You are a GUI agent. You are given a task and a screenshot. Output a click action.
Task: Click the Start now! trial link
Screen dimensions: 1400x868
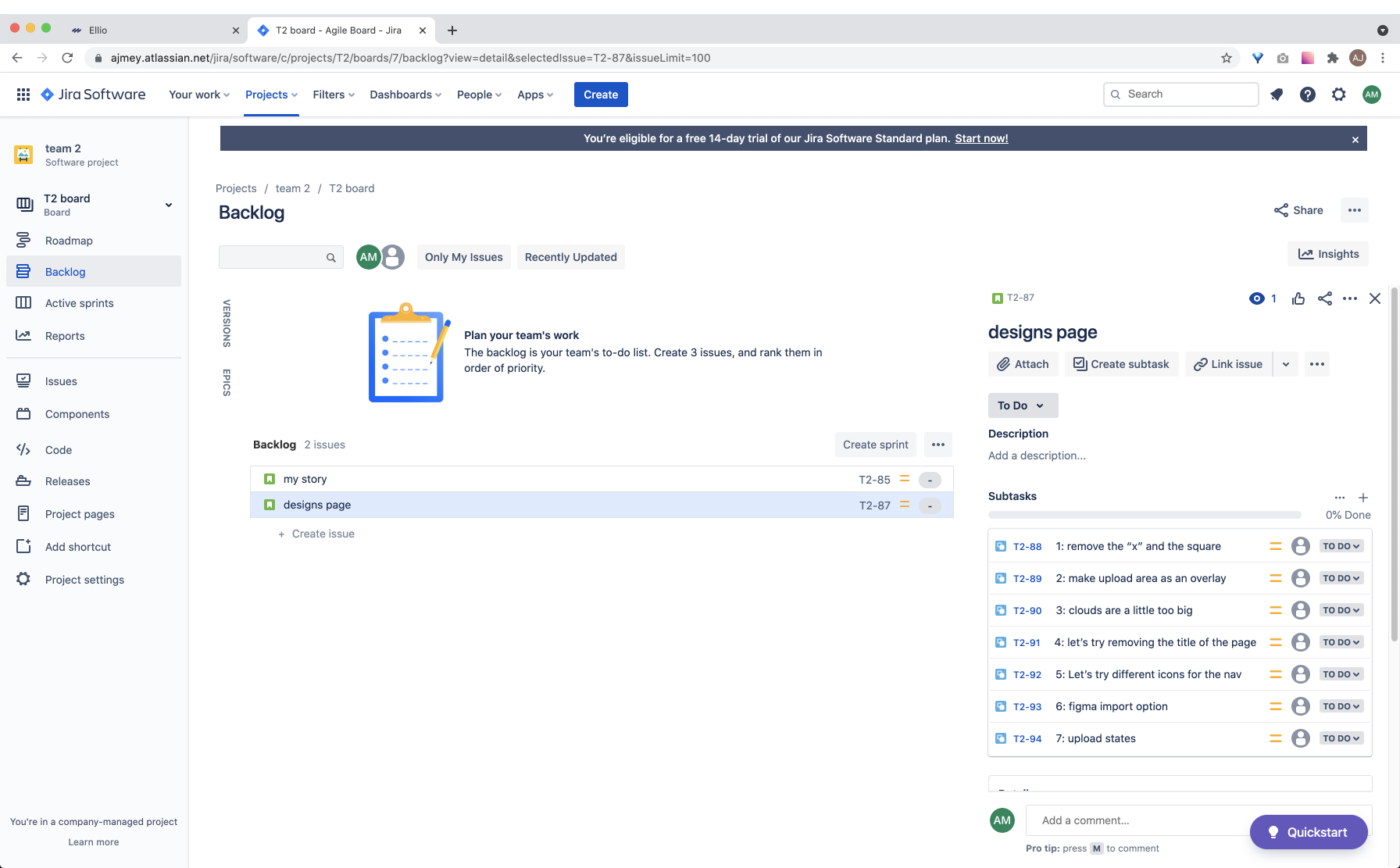[x=981, y=138]
